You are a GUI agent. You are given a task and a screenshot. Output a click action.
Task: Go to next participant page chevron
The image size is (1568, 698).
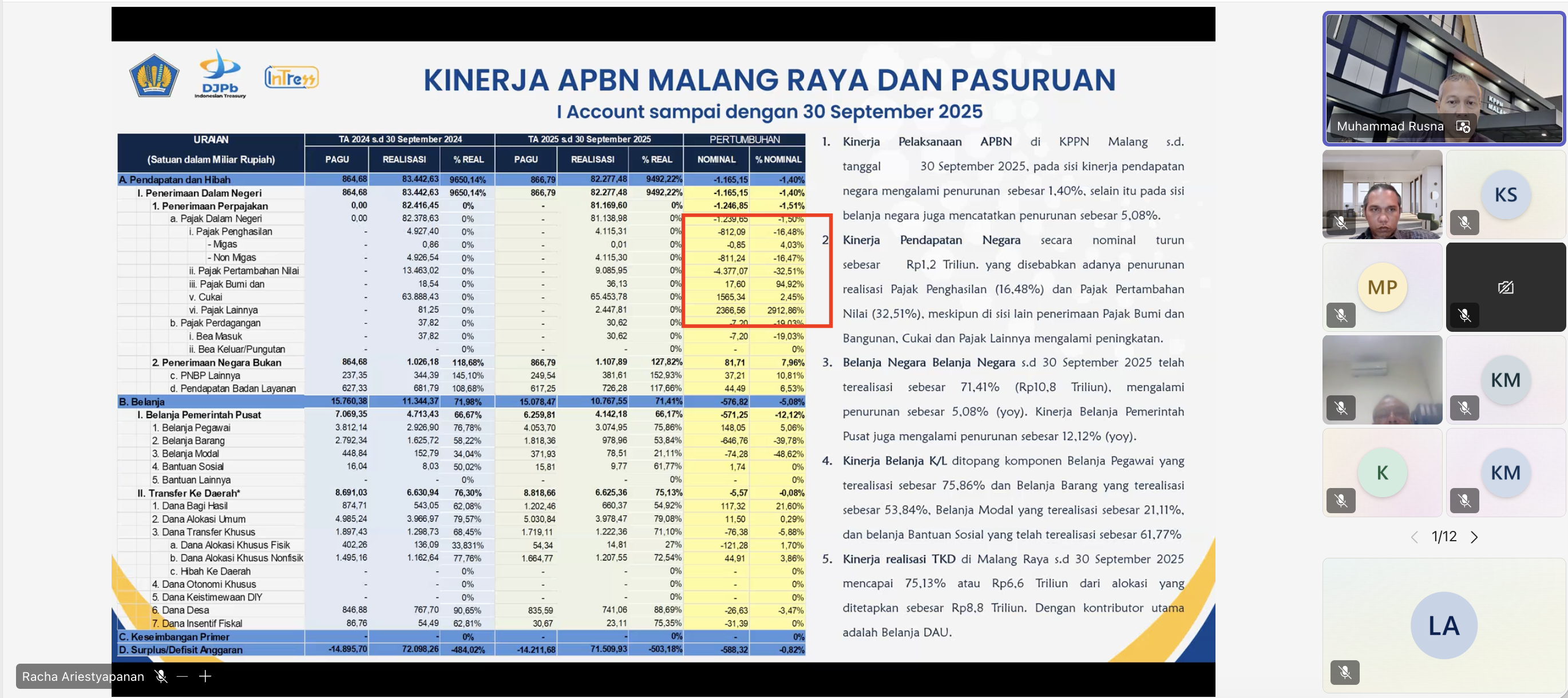click(1474, 537)
